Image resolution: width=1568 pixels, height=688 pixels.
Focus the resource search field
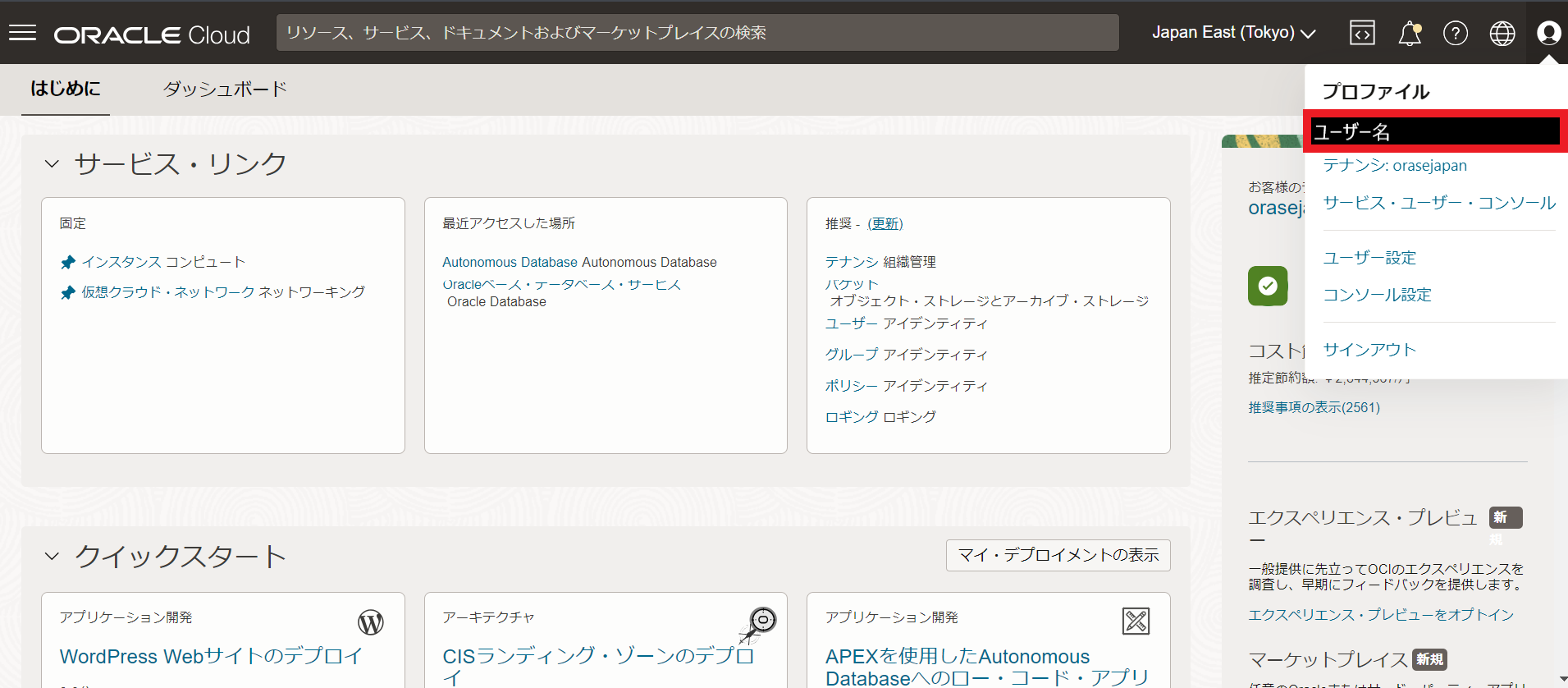pos(697,33)
